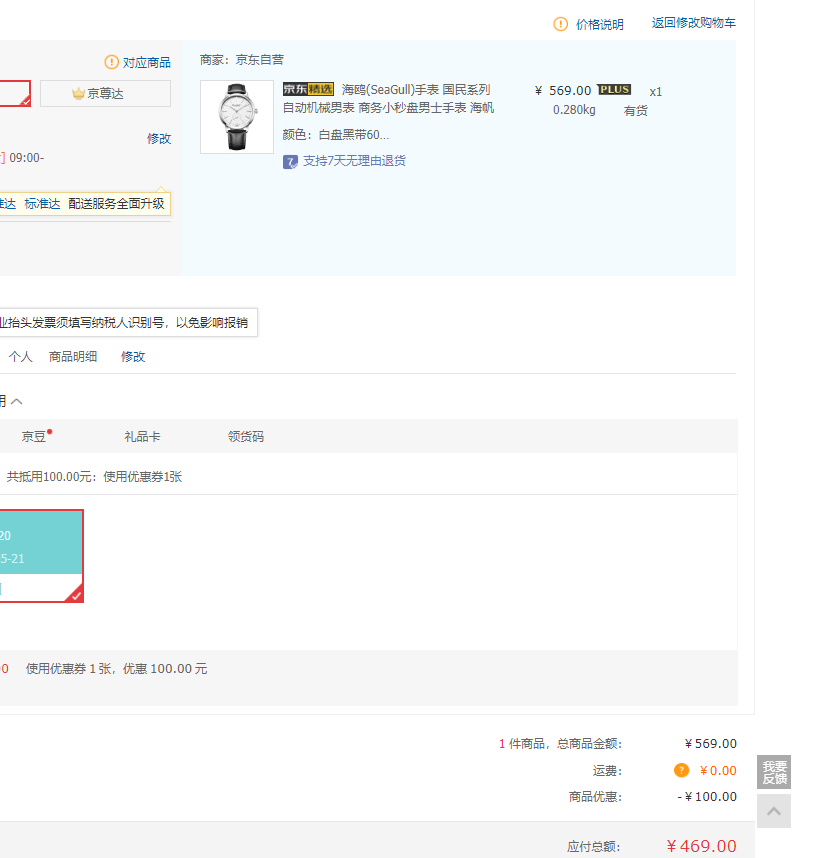Switch to the 领货码 tab
The height and width of the screenshot is (858, 831).
(x=246, y=436)
